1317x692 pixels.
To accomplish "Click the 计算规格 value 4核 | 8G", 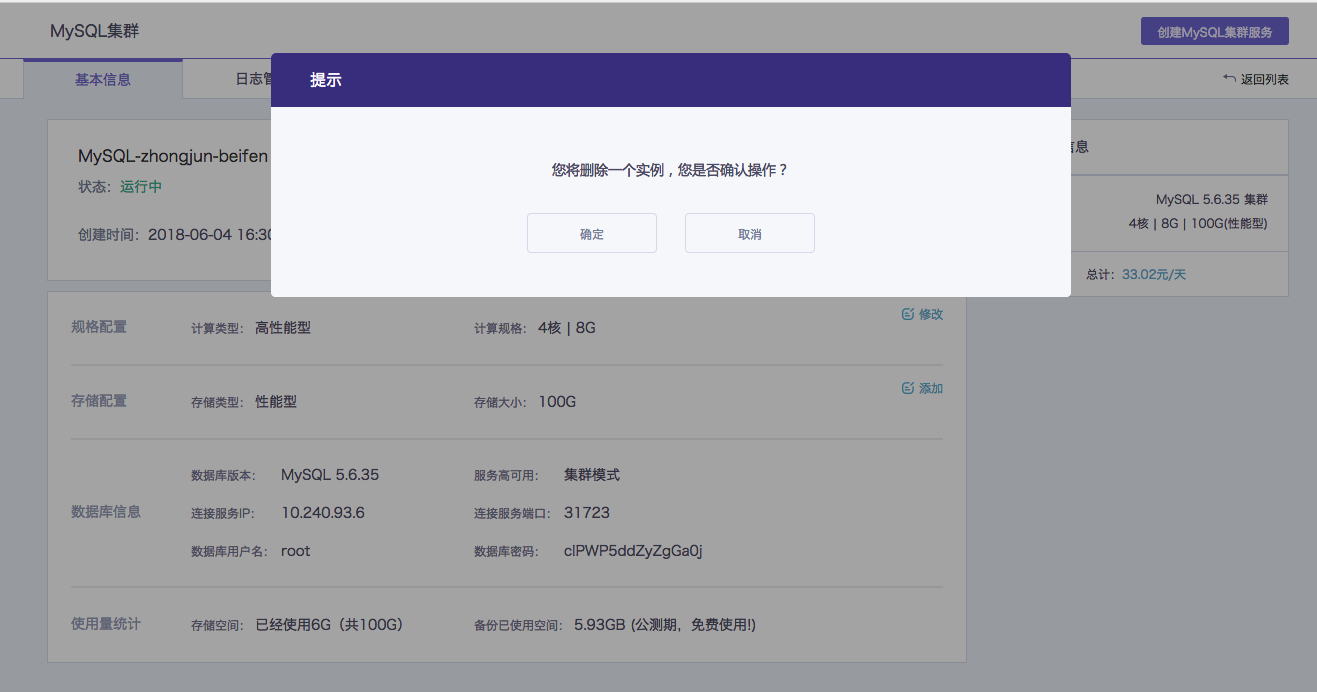I will click(567, 327).
